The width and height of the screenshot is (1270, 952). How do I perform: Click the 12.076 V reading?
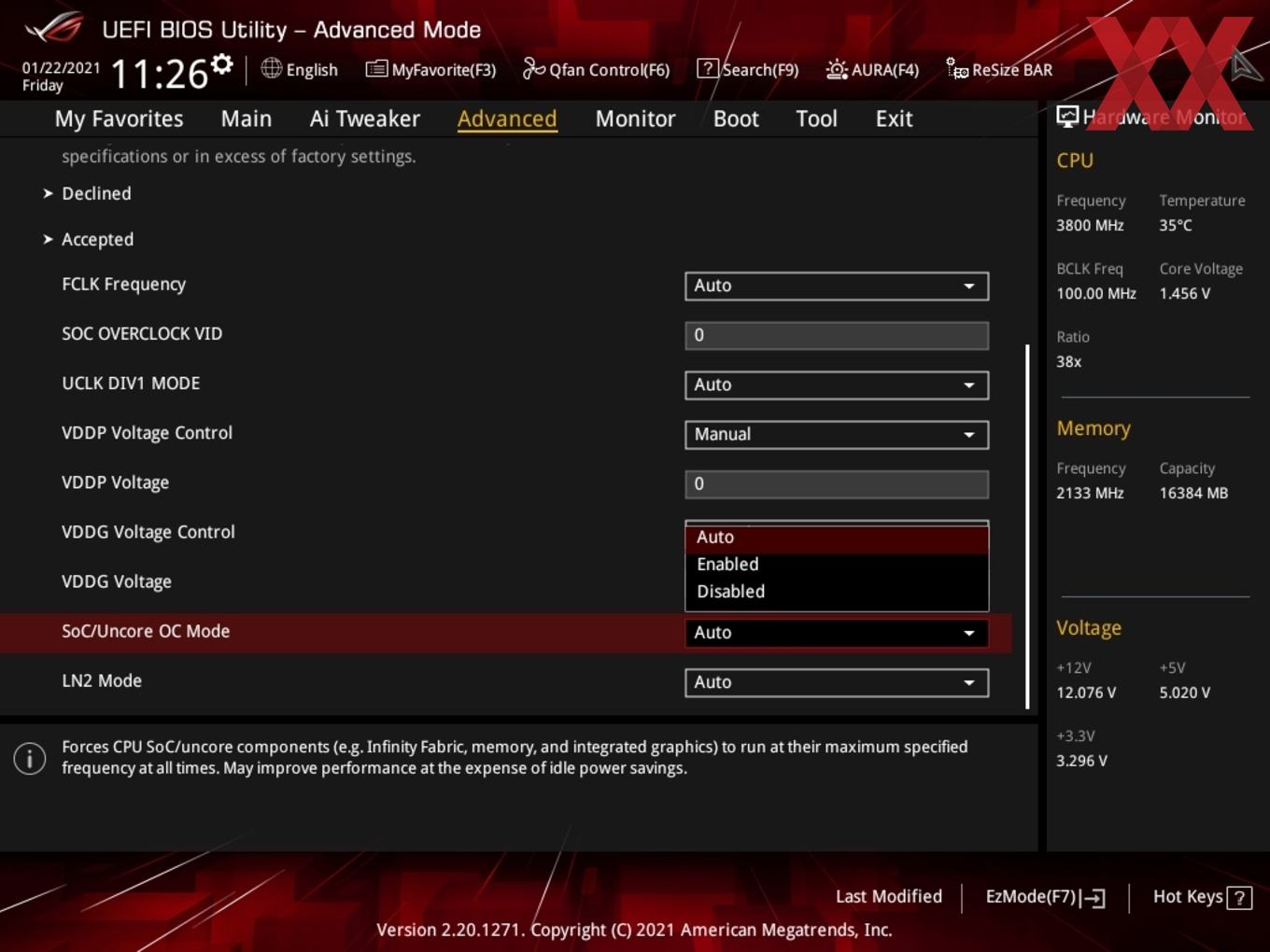1086,693
